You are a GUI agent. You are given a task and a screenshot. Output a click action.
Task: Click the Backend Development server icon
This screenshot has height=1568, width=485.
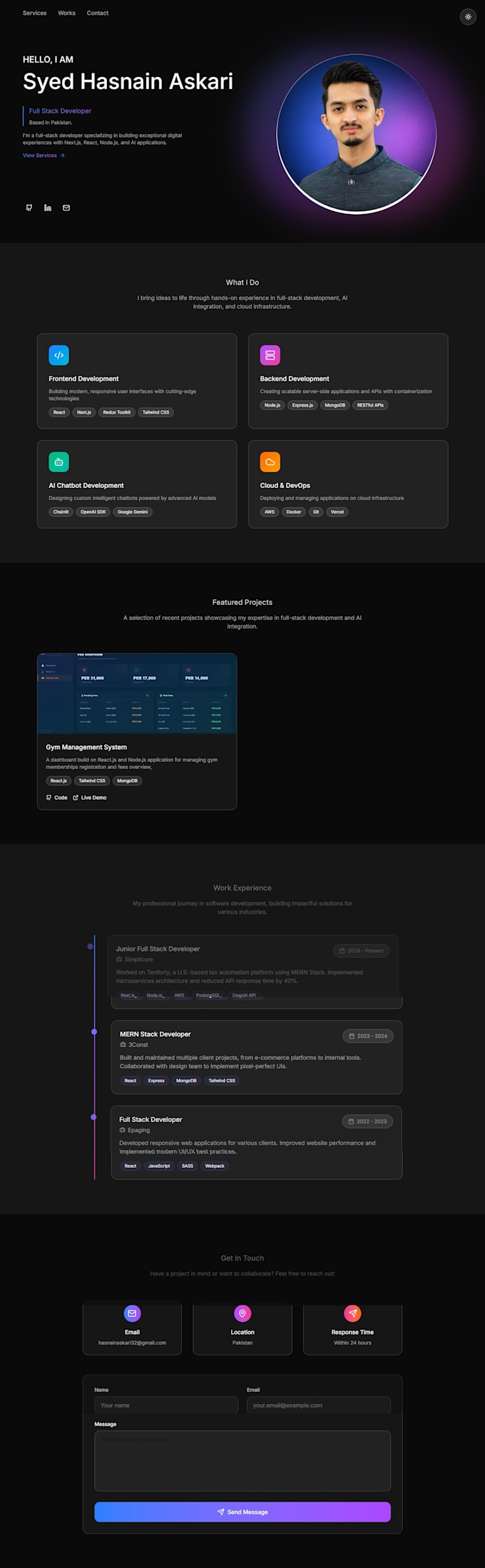click(x=270, y=355)
